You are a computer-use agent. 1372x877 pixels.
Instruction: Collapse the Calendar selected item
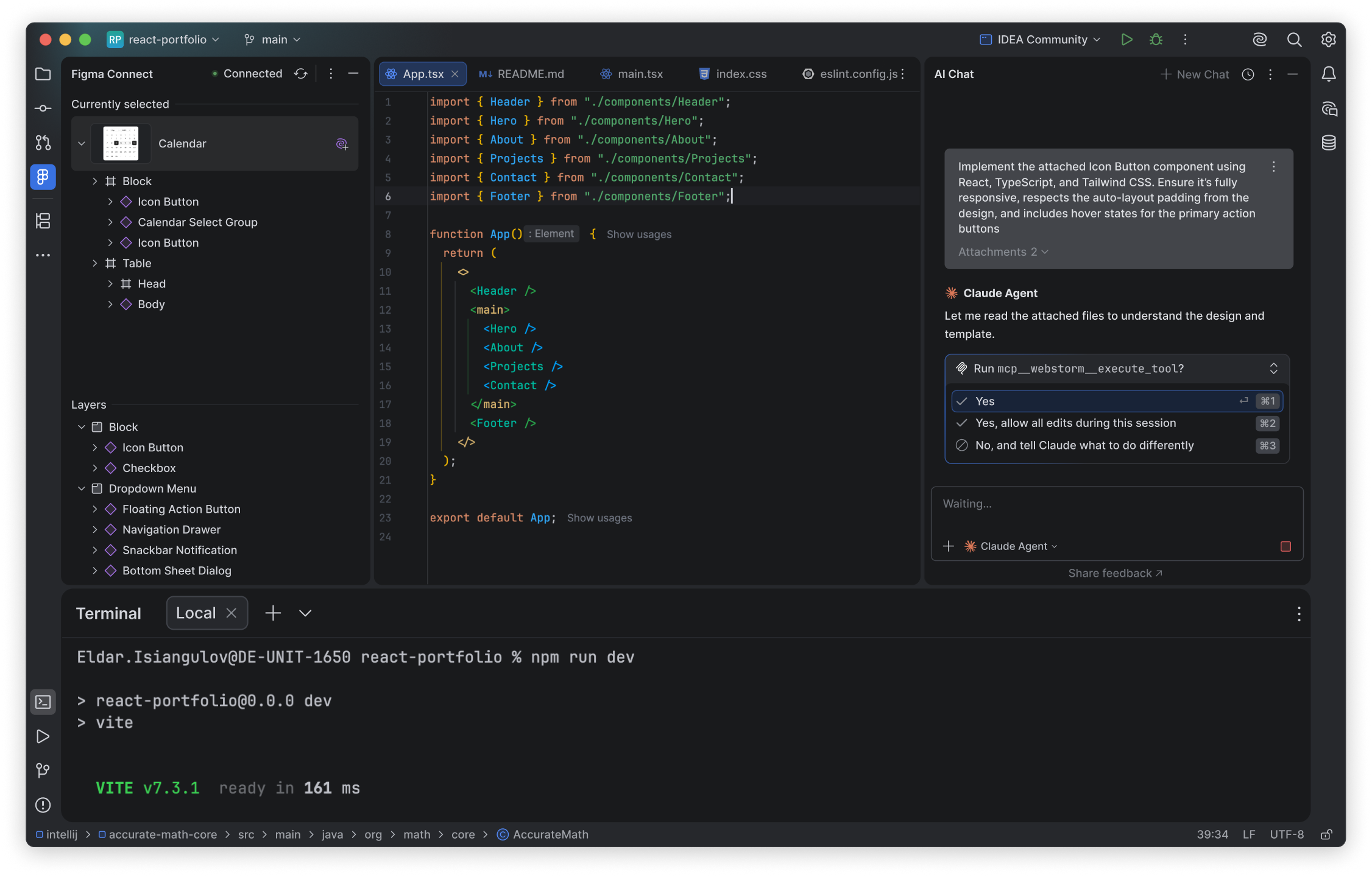82,144
